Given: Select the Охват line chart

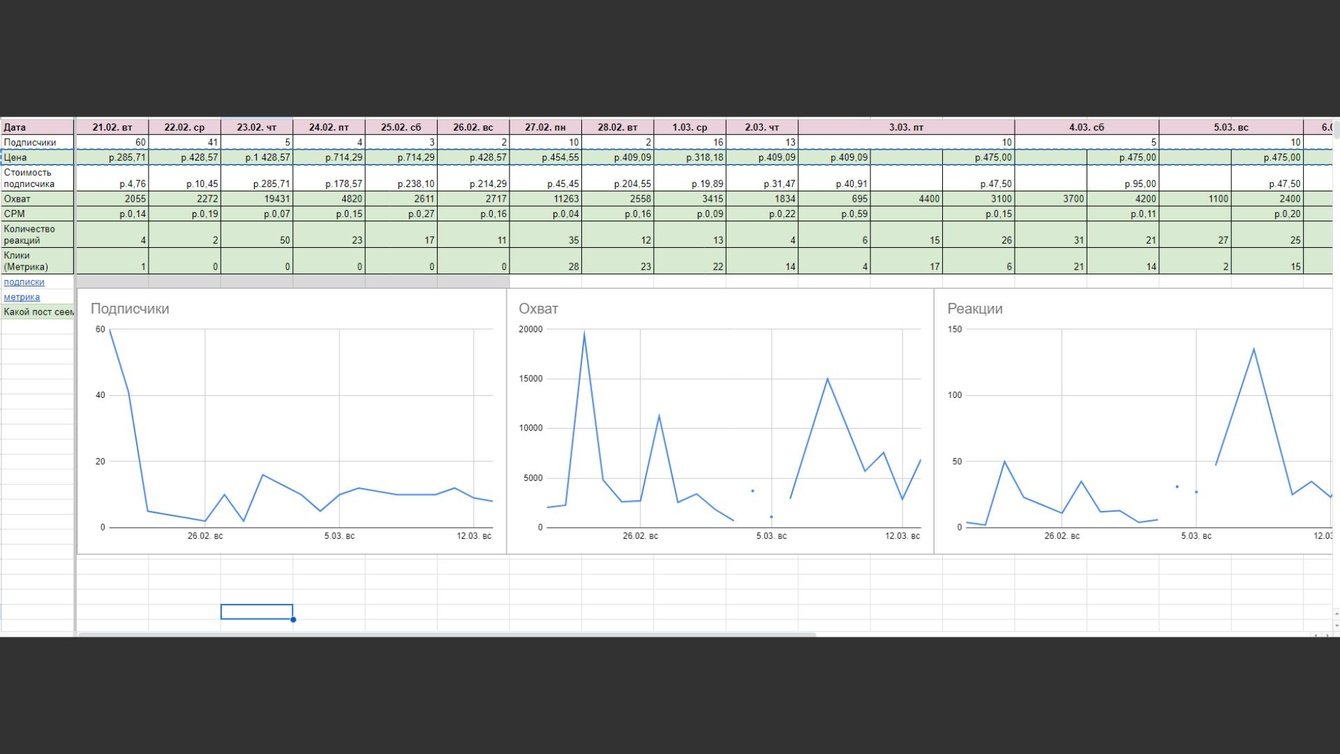Looking at the screenshot, I should [720, 421].
